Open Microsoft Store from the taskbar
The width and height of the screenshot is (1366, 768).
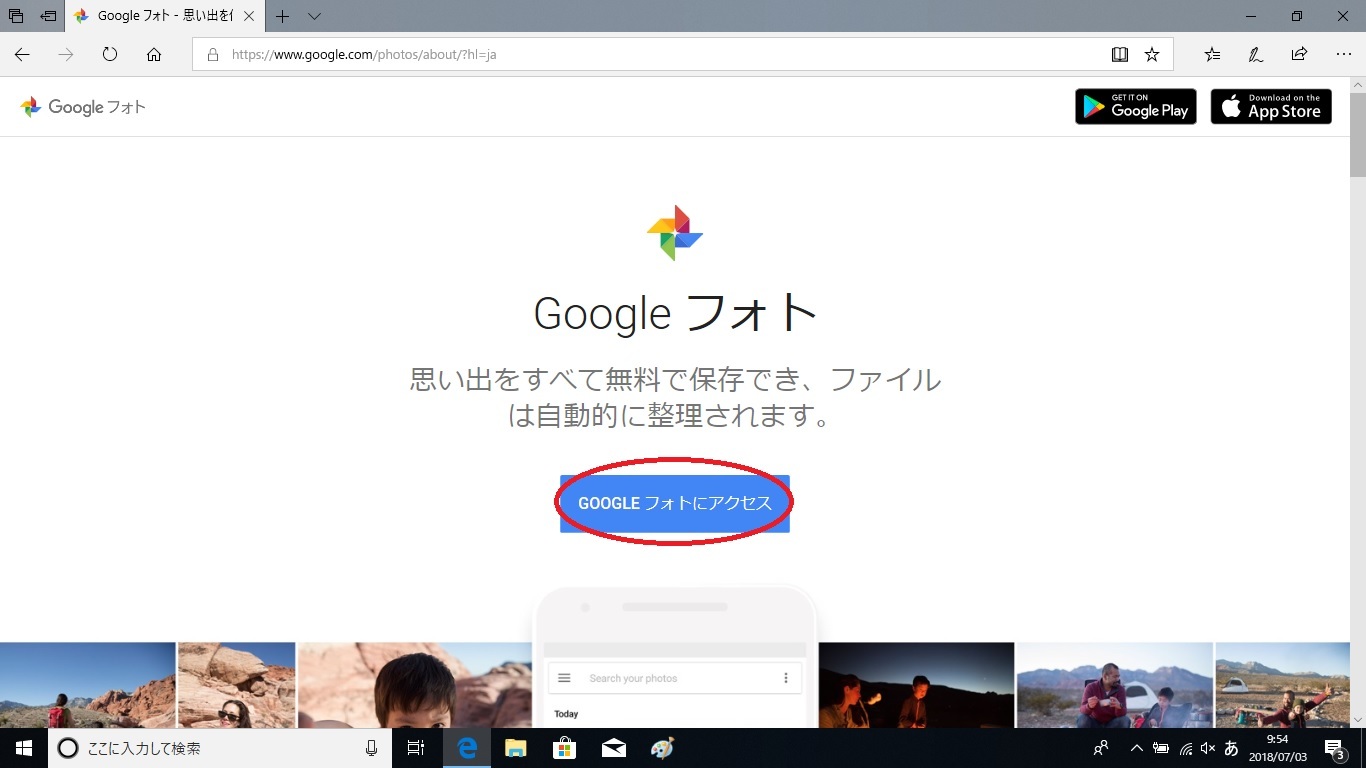[x=564, y=748]
